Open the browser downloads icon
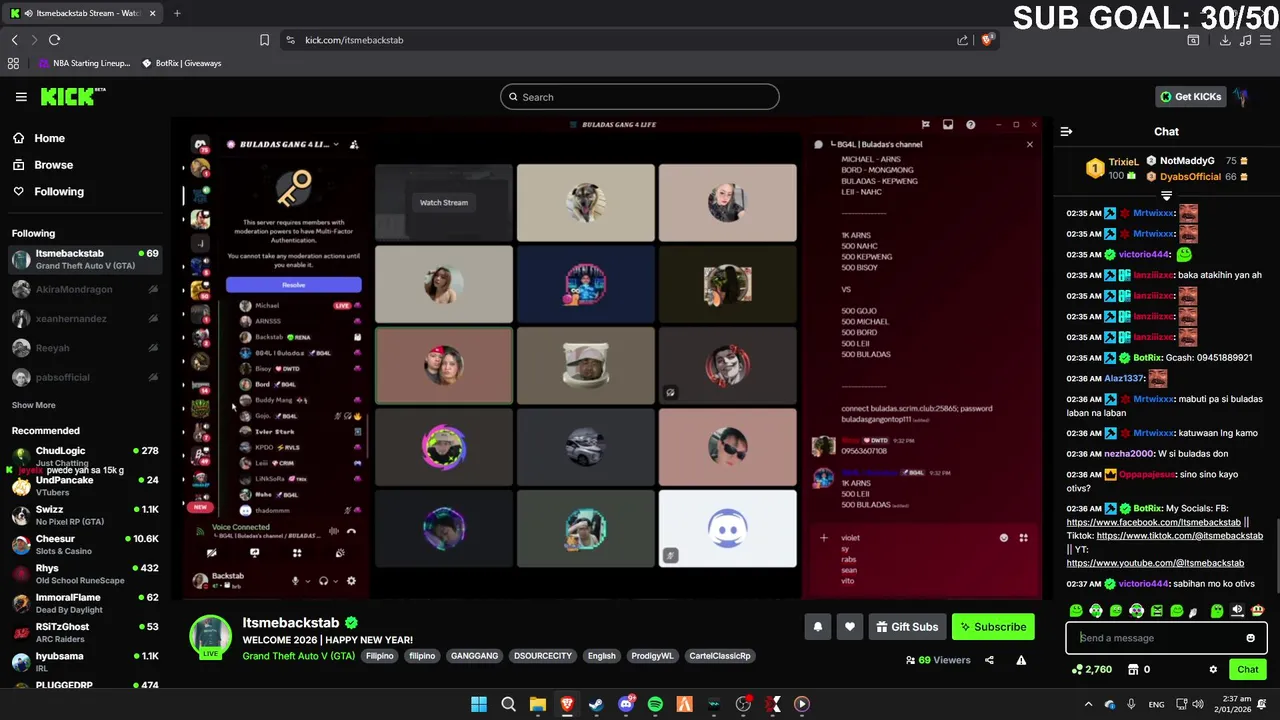The image size is (1280, 720). tap(1225, 40)
